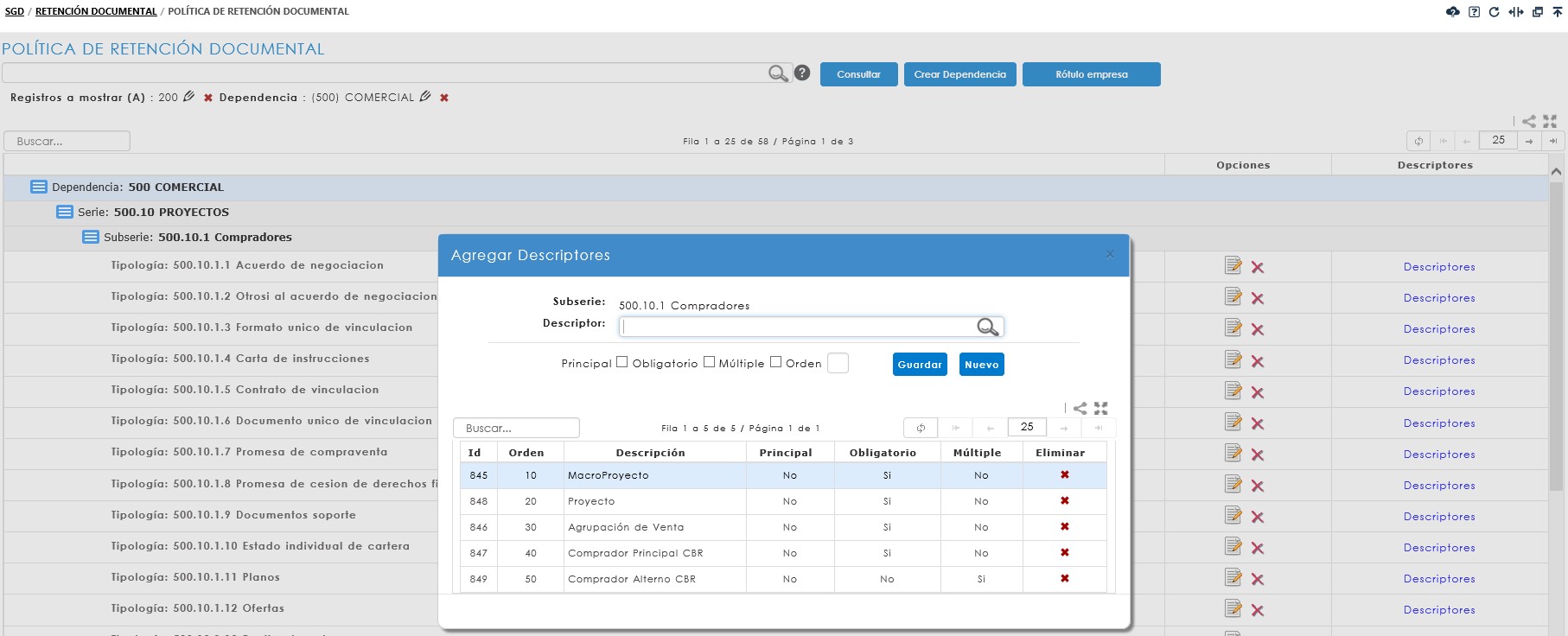
Task: Delete Tipología Planos row
Action: coord(1258,580)
